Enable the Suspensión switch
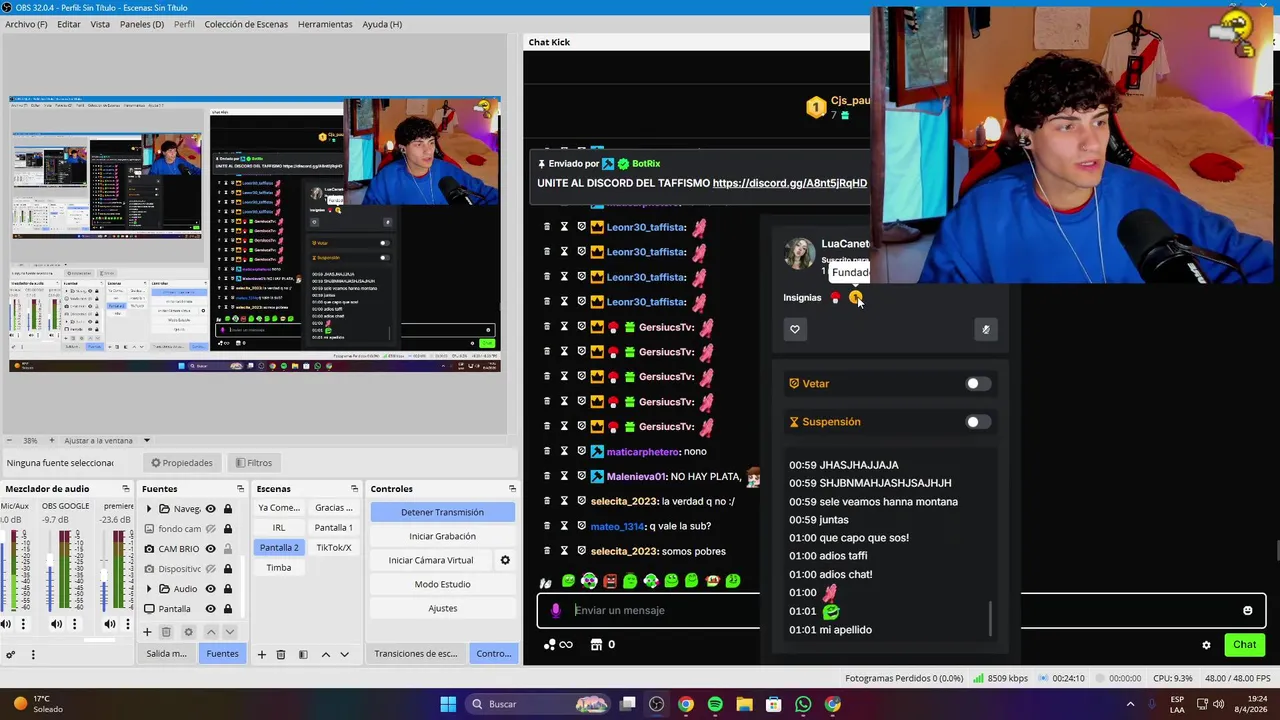 tap(978, 422)
